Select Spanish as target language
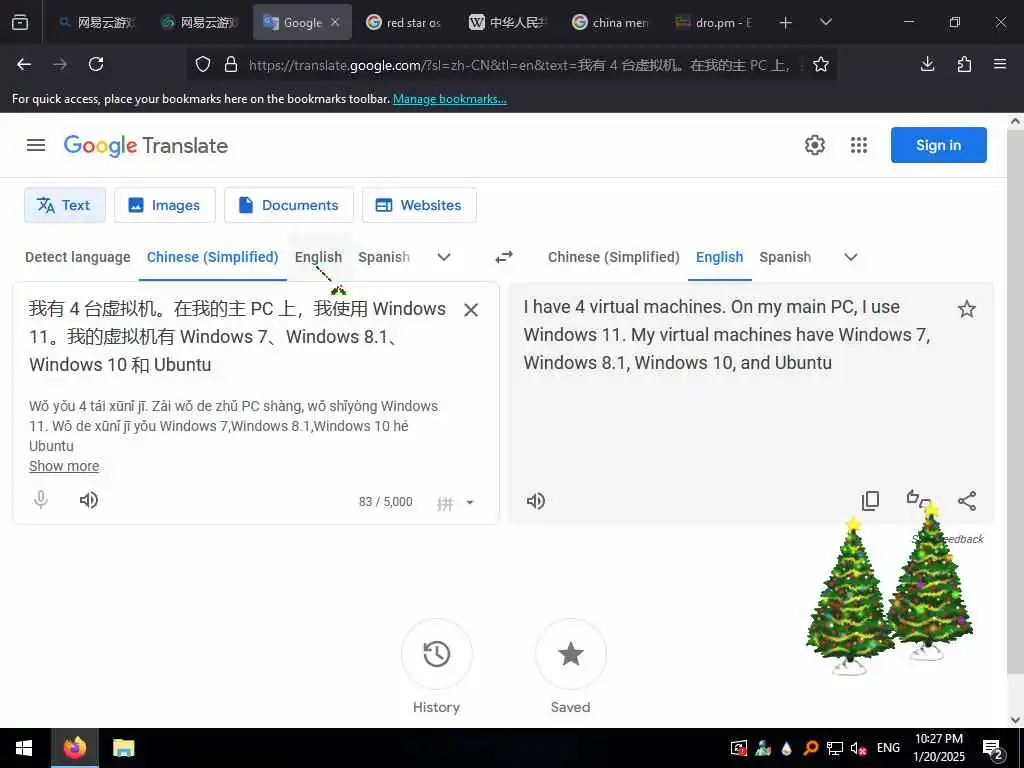The width and height of the screenshot is (1024, 768). 785,257
